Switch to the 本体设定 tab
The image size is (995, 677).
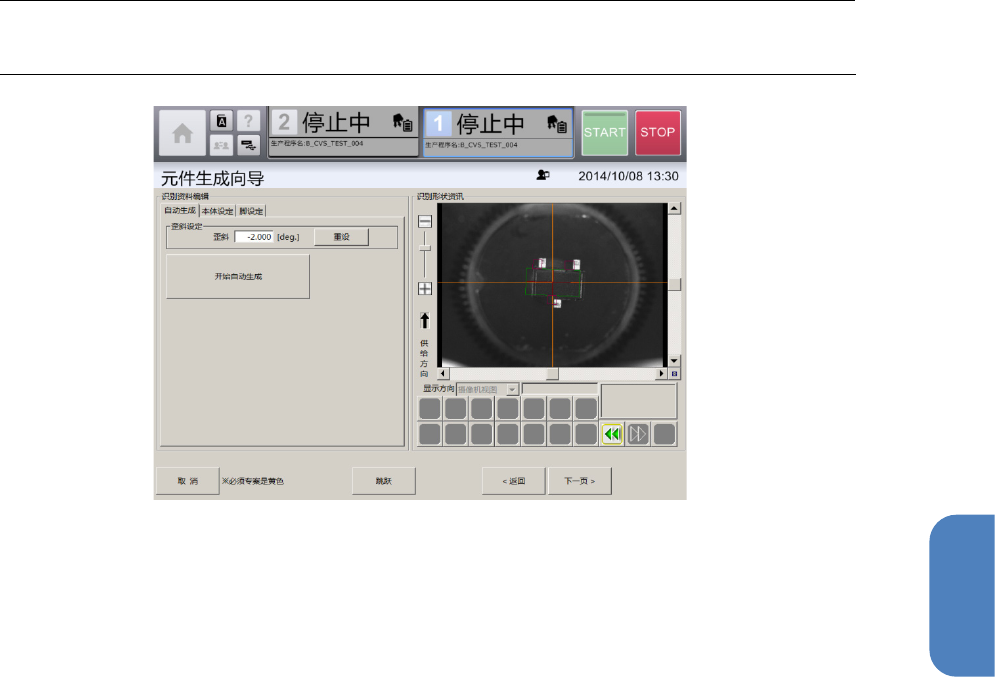tap(217, 211)
